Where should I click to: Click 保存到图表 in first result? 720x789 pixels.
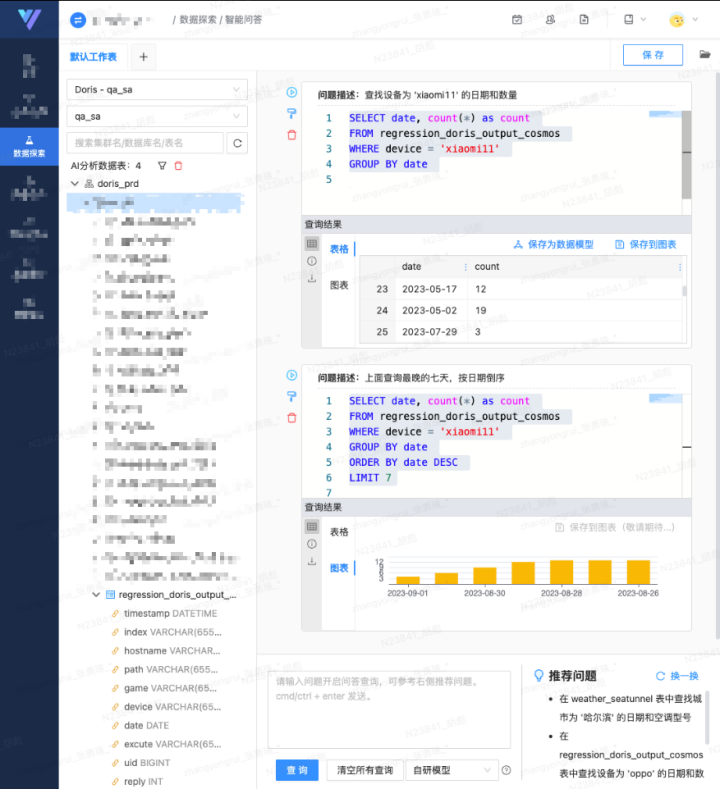646,245
